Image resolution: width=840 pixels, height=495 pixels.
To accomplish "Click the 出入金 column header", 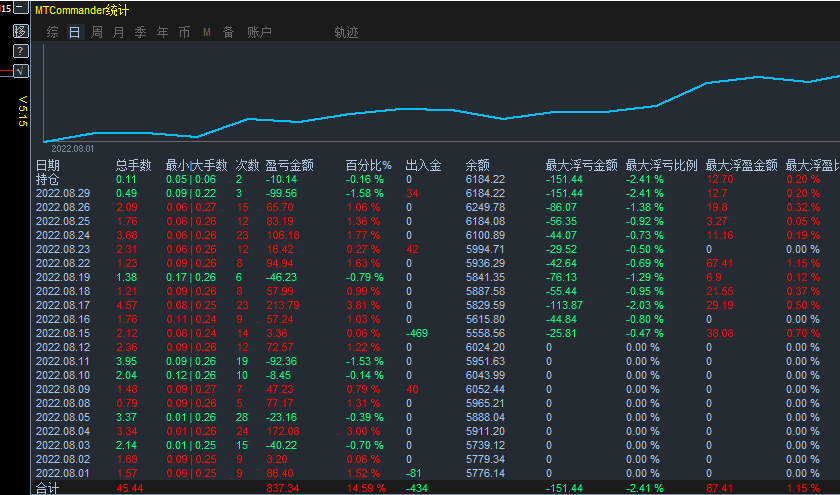I will (x=423, y=165).
